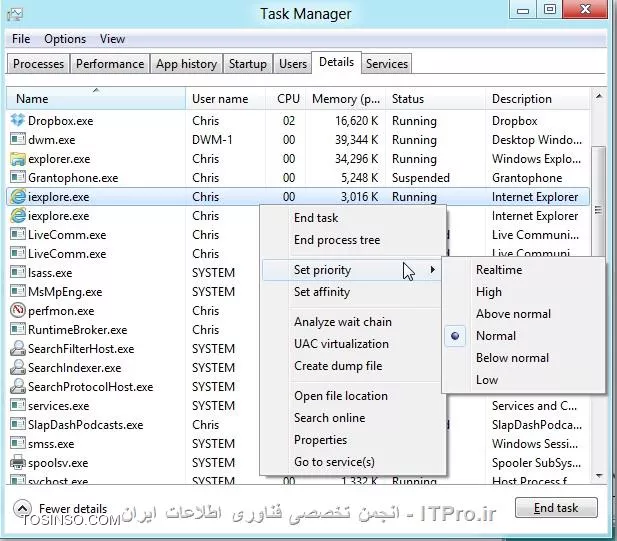Viewport: 617px width, 541px height.
Task: Click the Grantophone.exe process icon
Action: pos(18,177)
